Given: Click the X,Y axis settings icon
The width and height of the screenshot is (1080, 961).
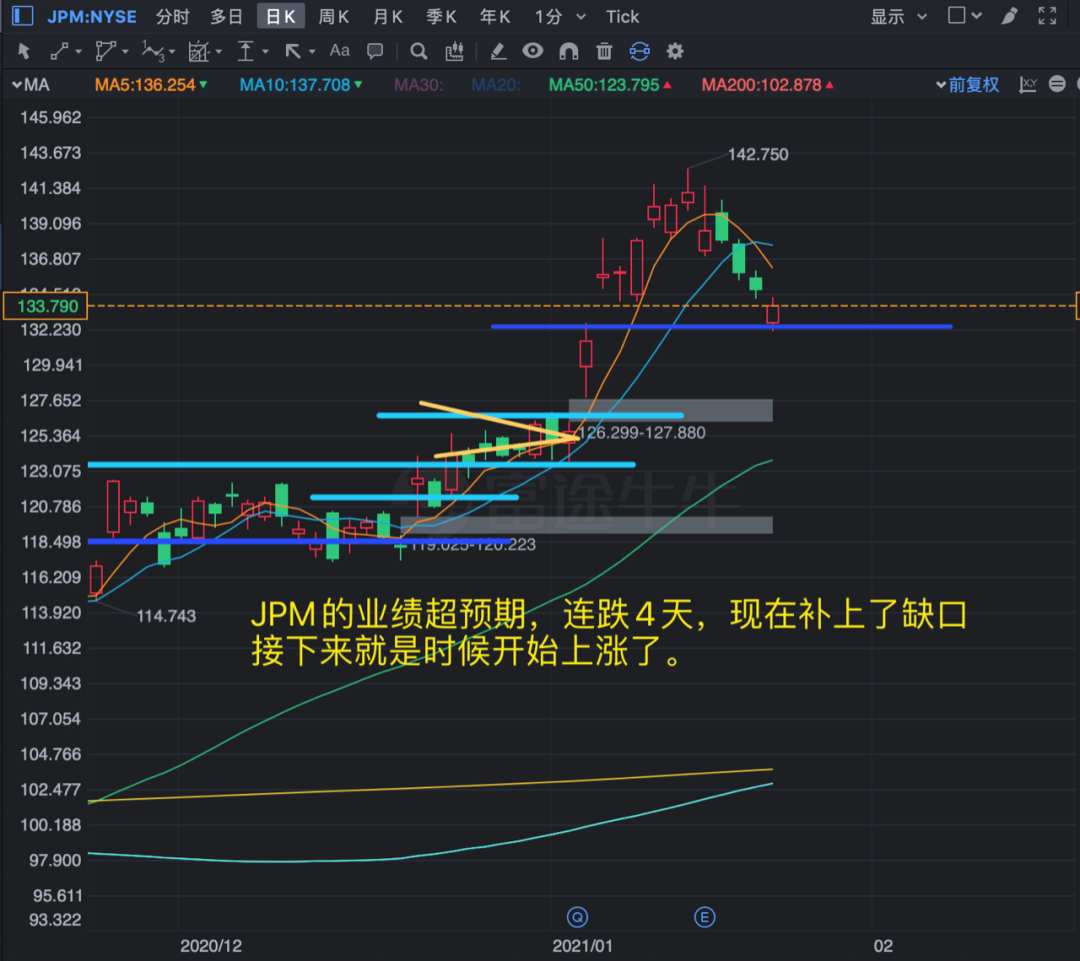Looking at the screenshot, I should pyautogui.click(x=1028, y=85).
